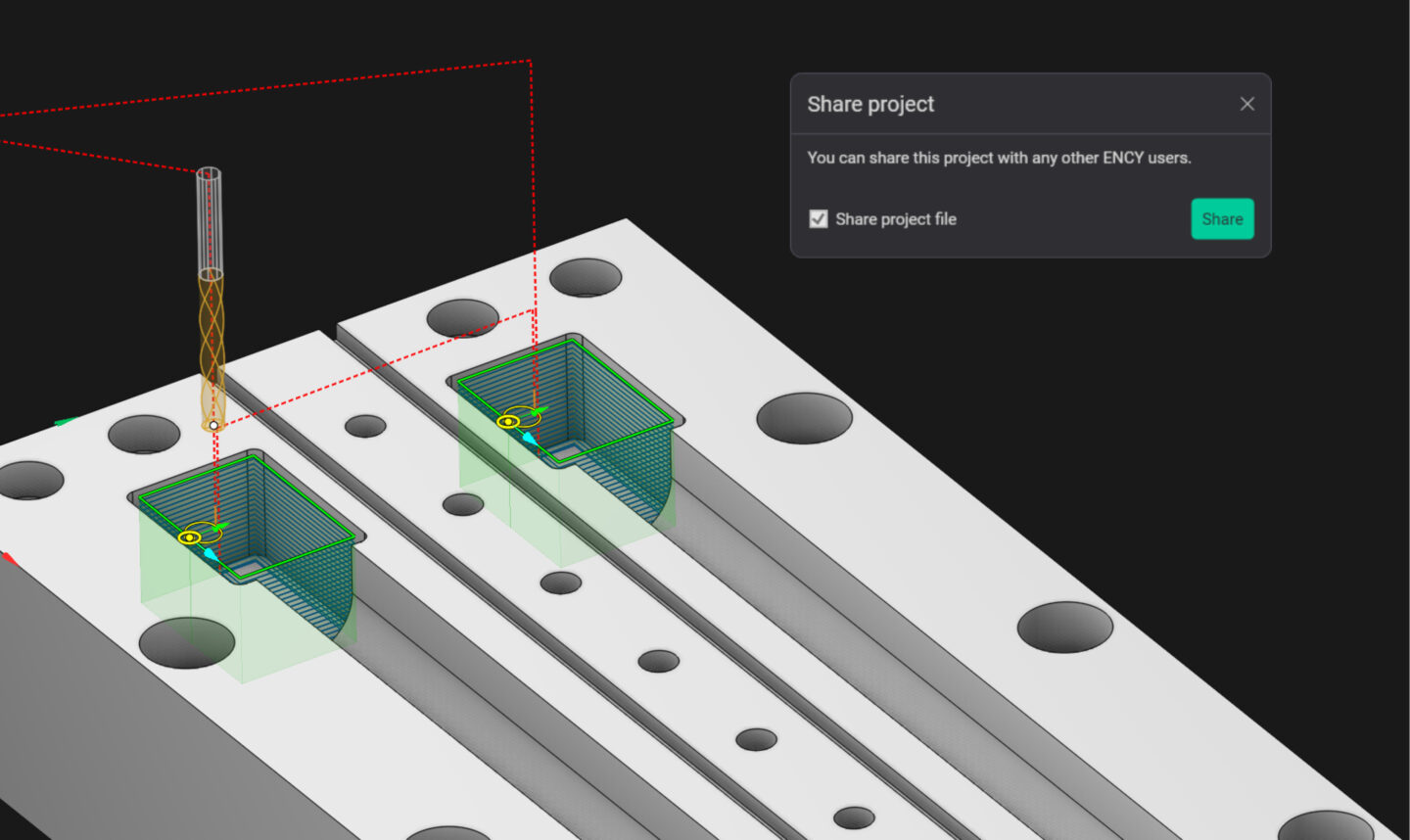Toggle the Share project file checkbox
This screenshot has width=1410, height=840.
[819, 219]
